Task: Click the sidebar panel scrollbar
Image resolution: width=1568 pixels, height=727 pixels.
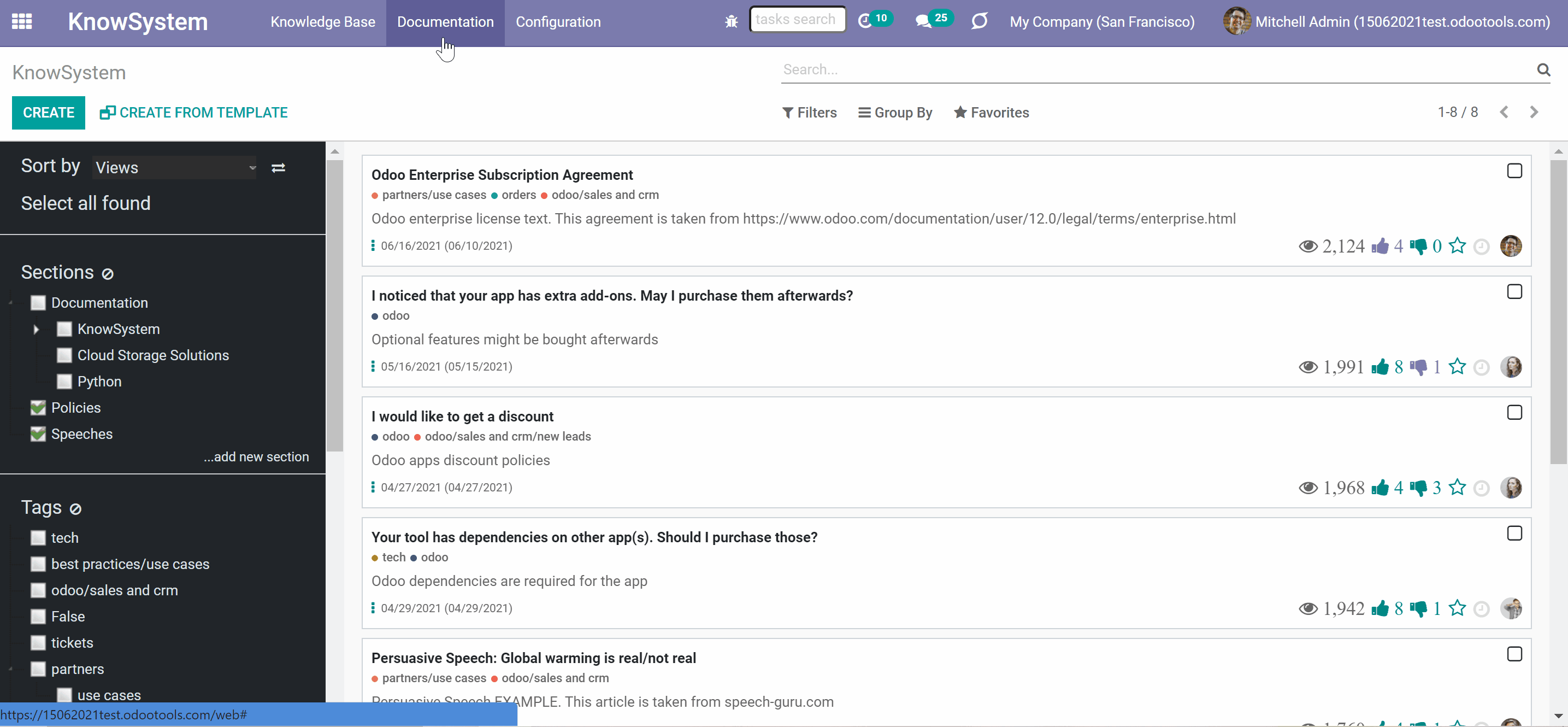Action: coord(335,306)
